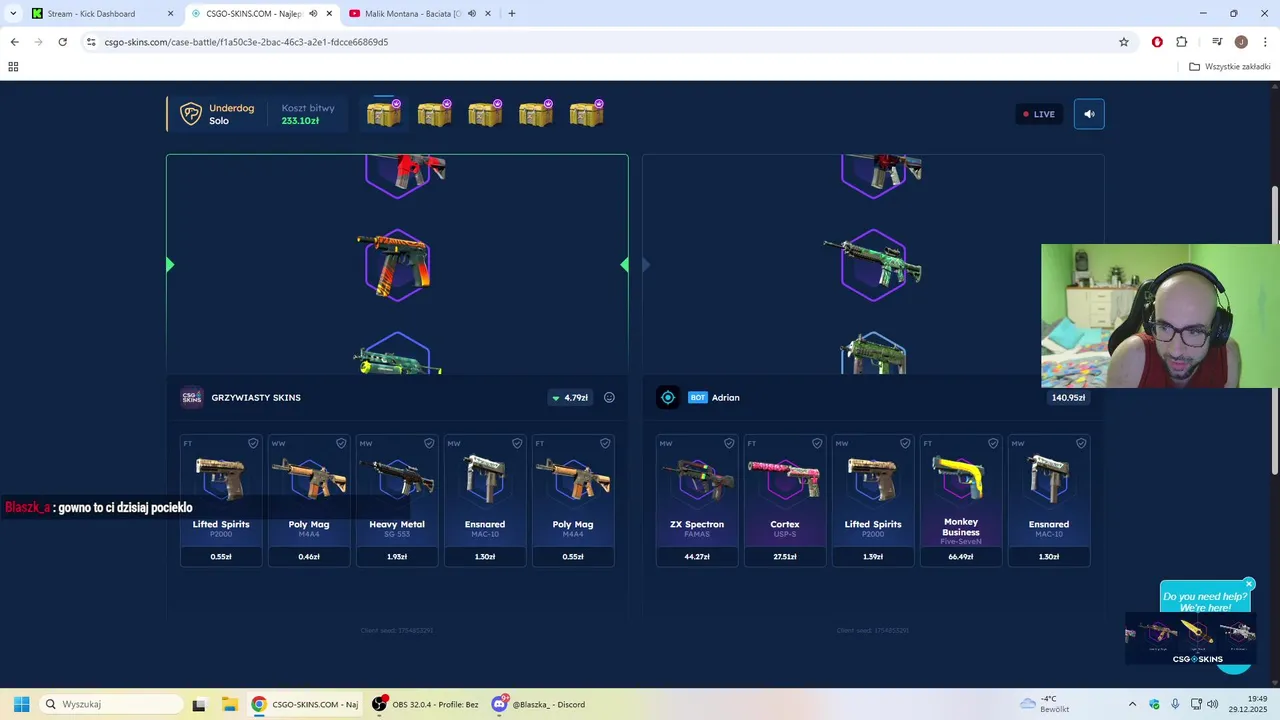Expand the tab search dropdown
Screen dimensions: 1280x720
coord(13,14)
